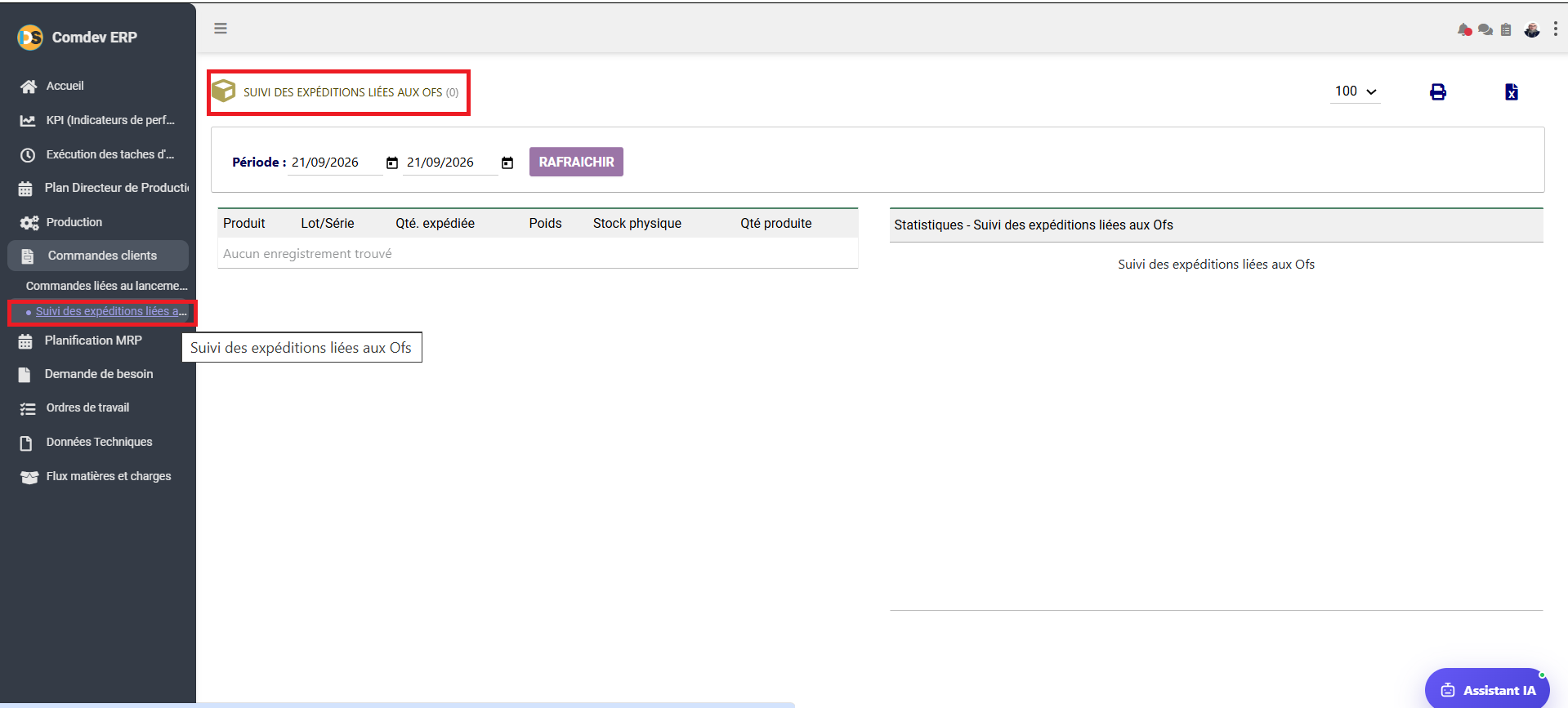Sort by Qté. expédiée column header

436,223
